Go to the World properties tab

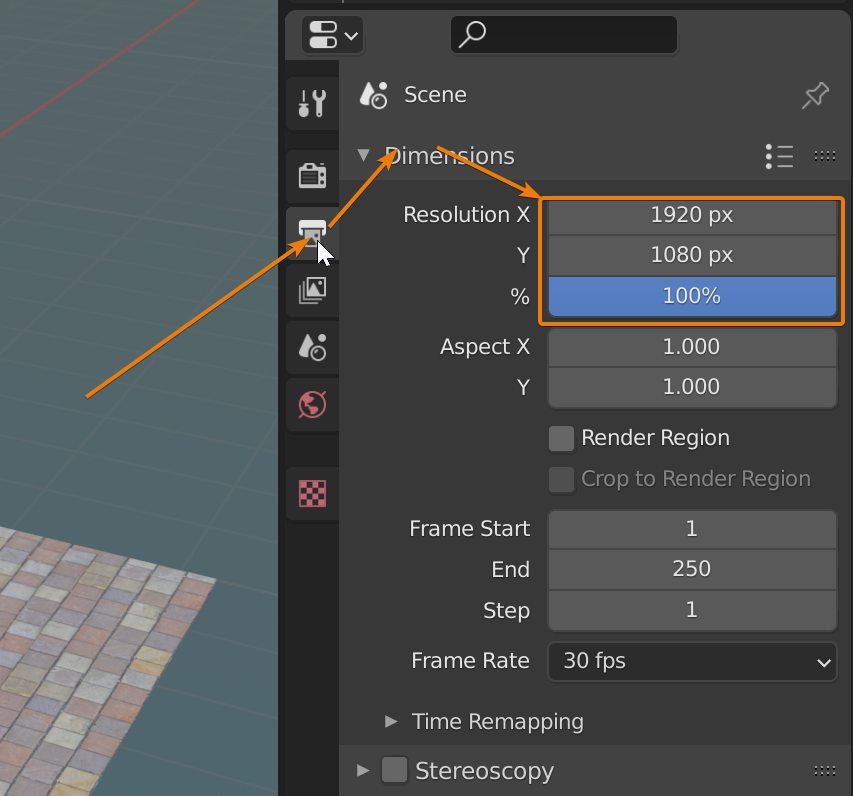312,405
